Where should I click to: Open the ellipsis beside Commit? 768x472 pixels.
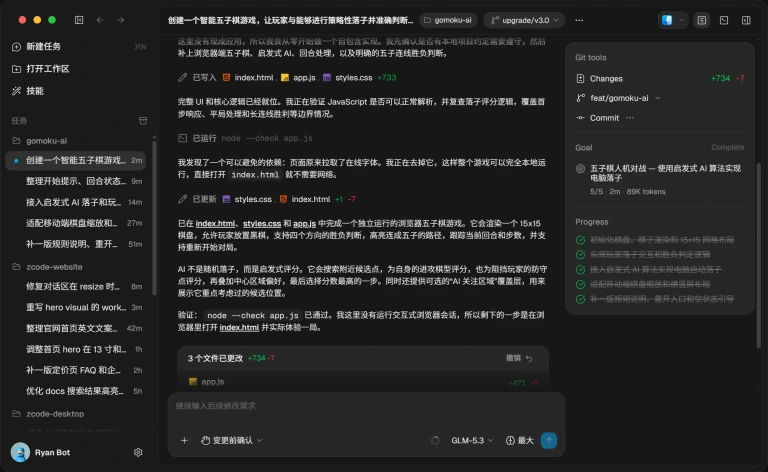(630, 118)
